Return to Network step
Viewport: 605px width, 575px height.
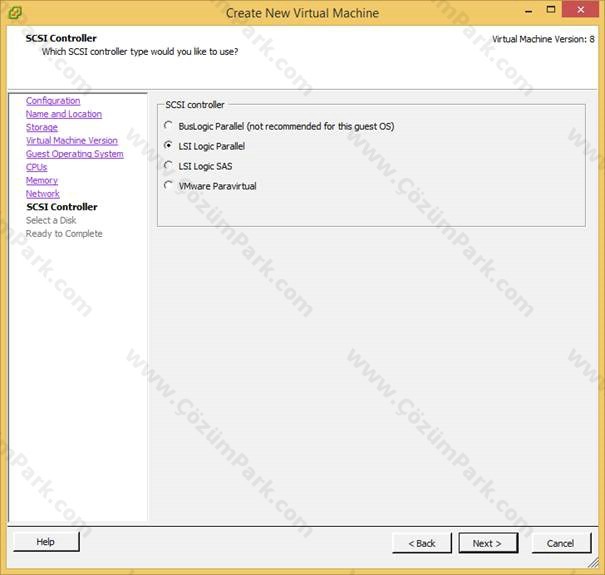click(x=43, y=194)
